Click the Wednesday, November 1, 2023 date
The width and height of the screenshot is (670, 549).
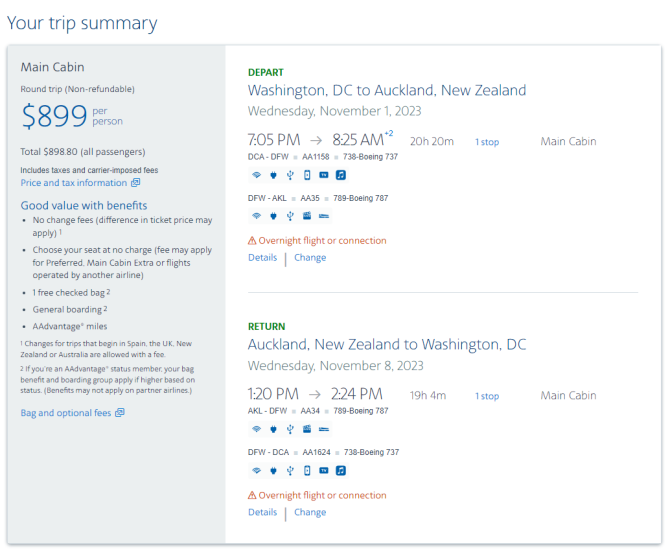coord(335,111)
